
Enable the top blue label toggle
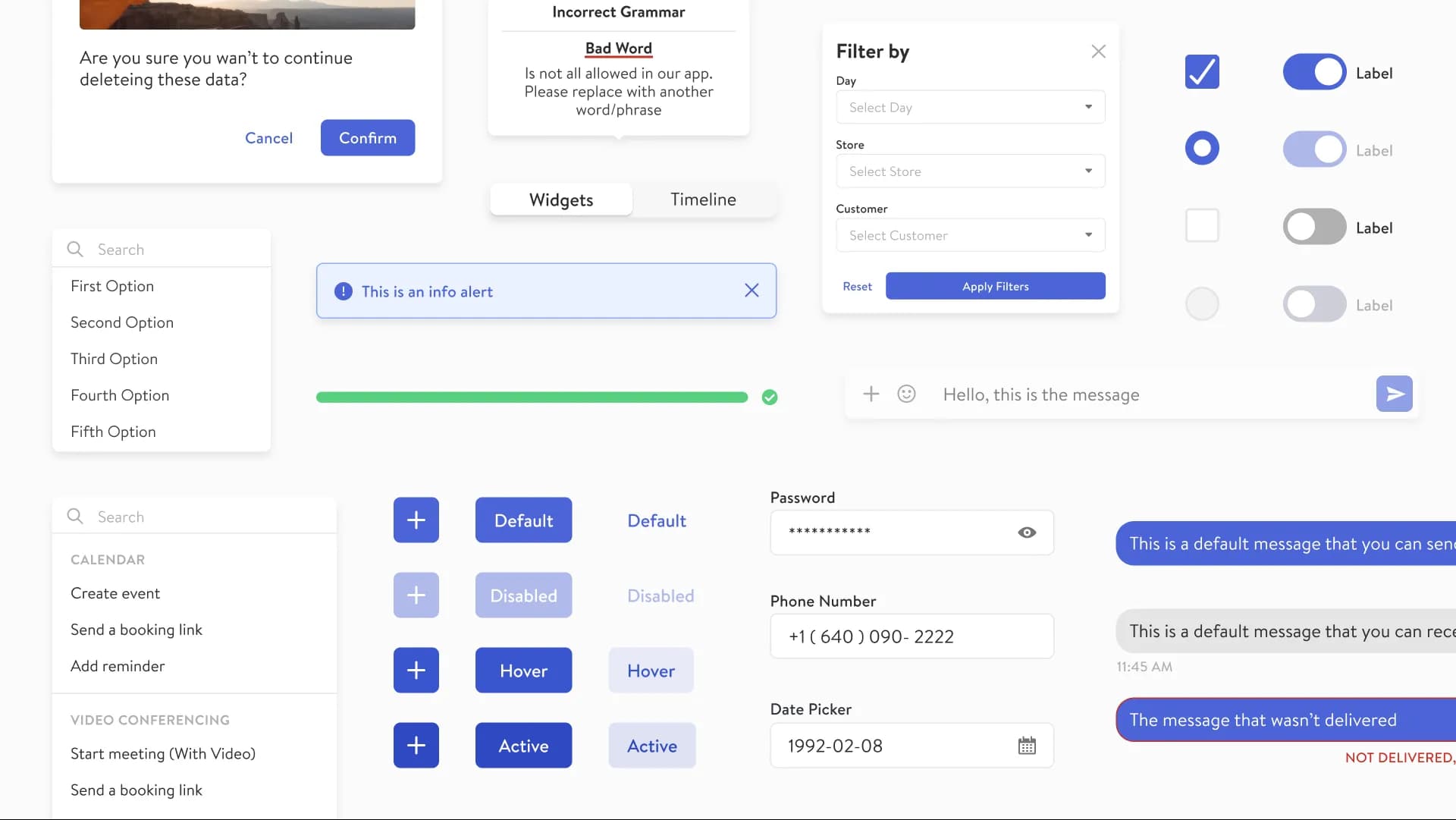(x=1314, y=71)
